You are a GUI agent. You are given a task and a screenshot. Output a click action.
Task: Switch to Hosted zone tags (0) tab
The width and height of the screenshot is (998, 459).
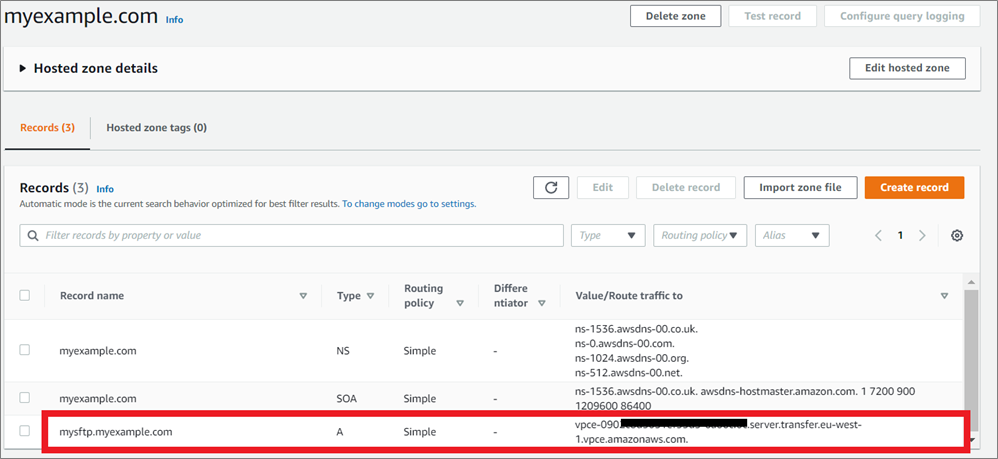157,128
